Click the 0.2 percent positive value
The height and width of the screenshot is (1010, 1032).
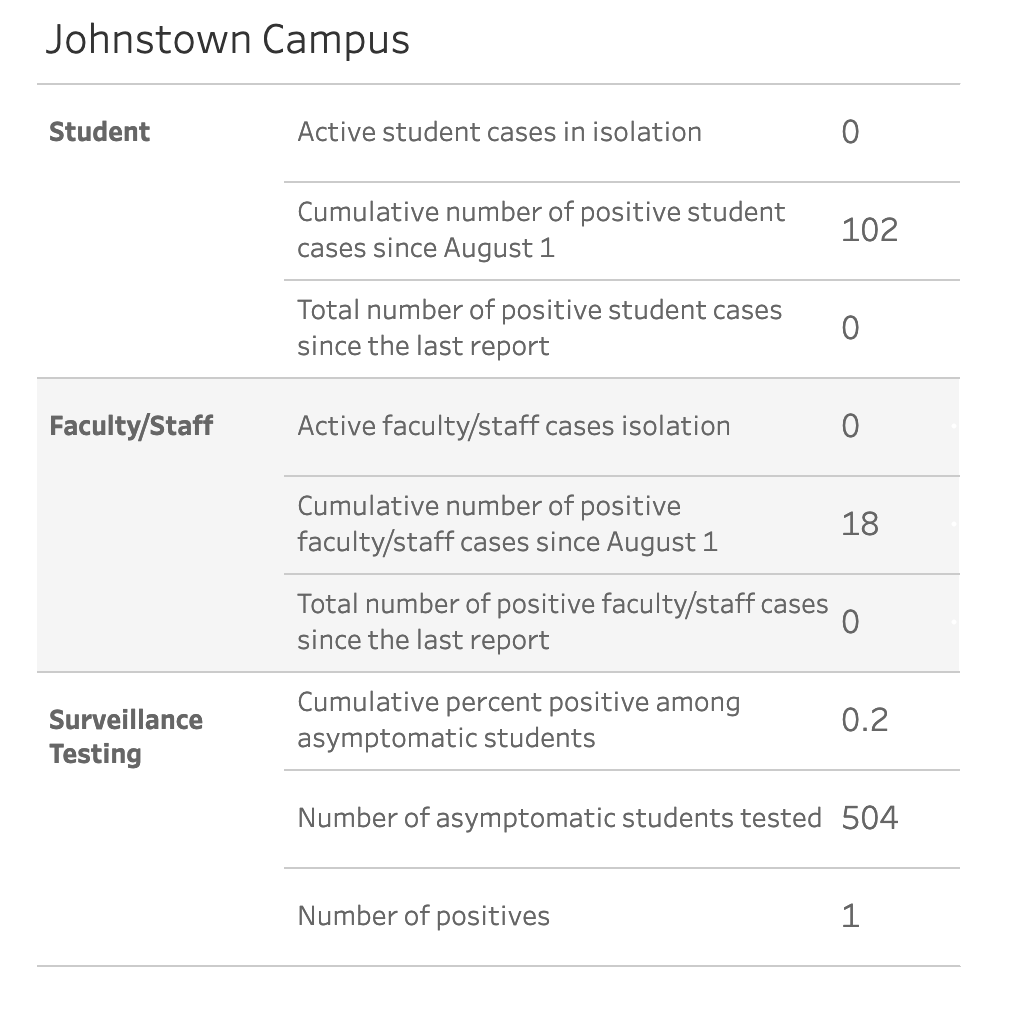865,720
